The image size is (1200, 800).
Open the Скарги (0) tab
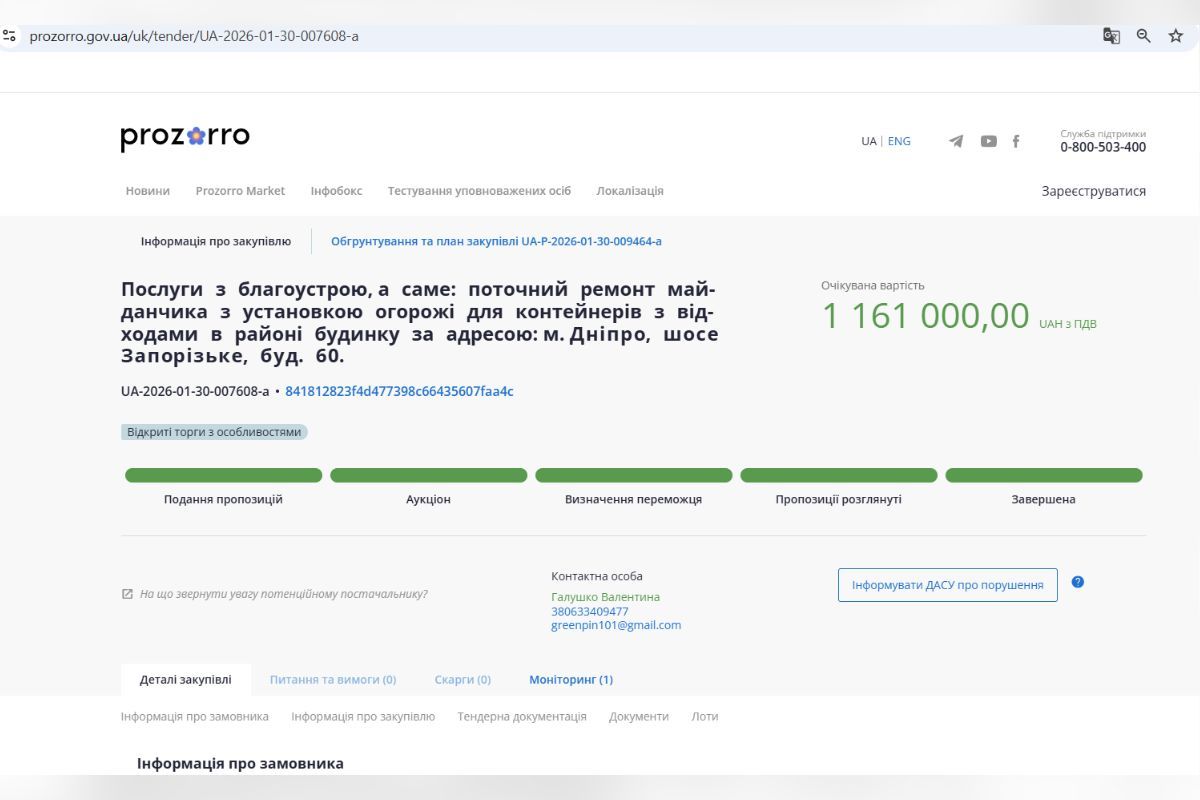click(x=461, y=679)
